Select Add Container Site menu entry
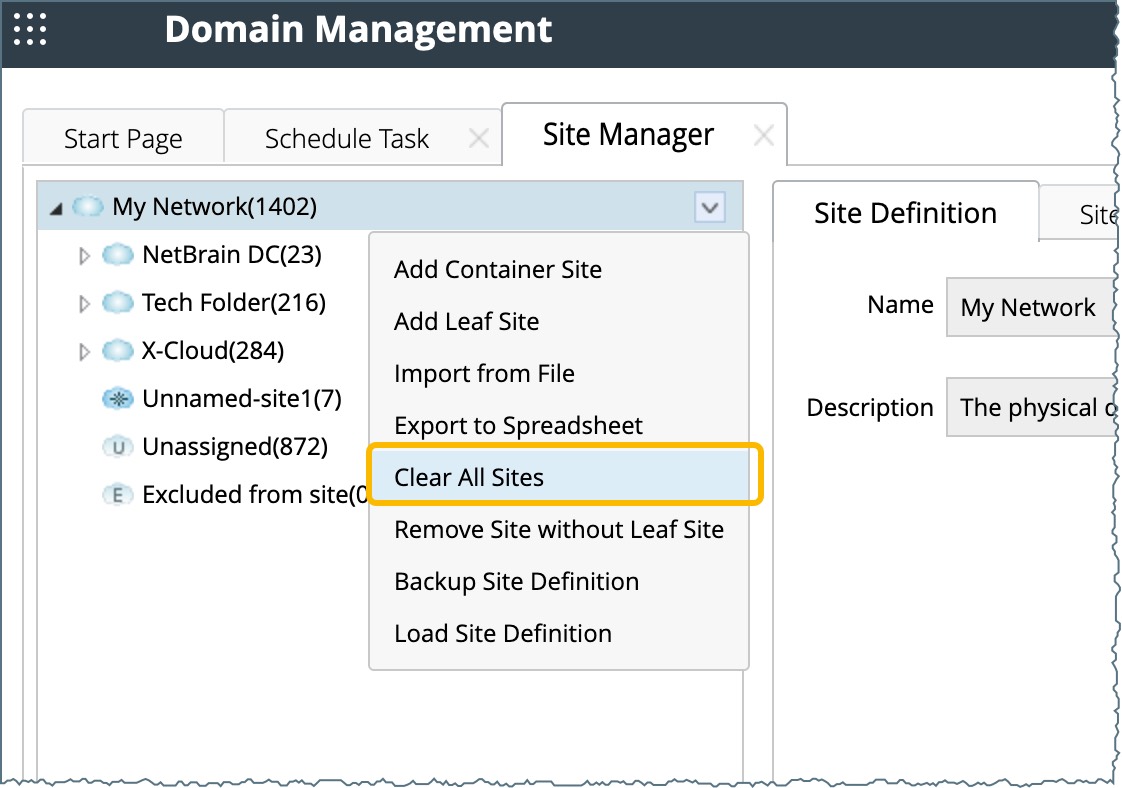This screenshot has height=788, width=1122. pyautogui.click(x=498, y=269)
